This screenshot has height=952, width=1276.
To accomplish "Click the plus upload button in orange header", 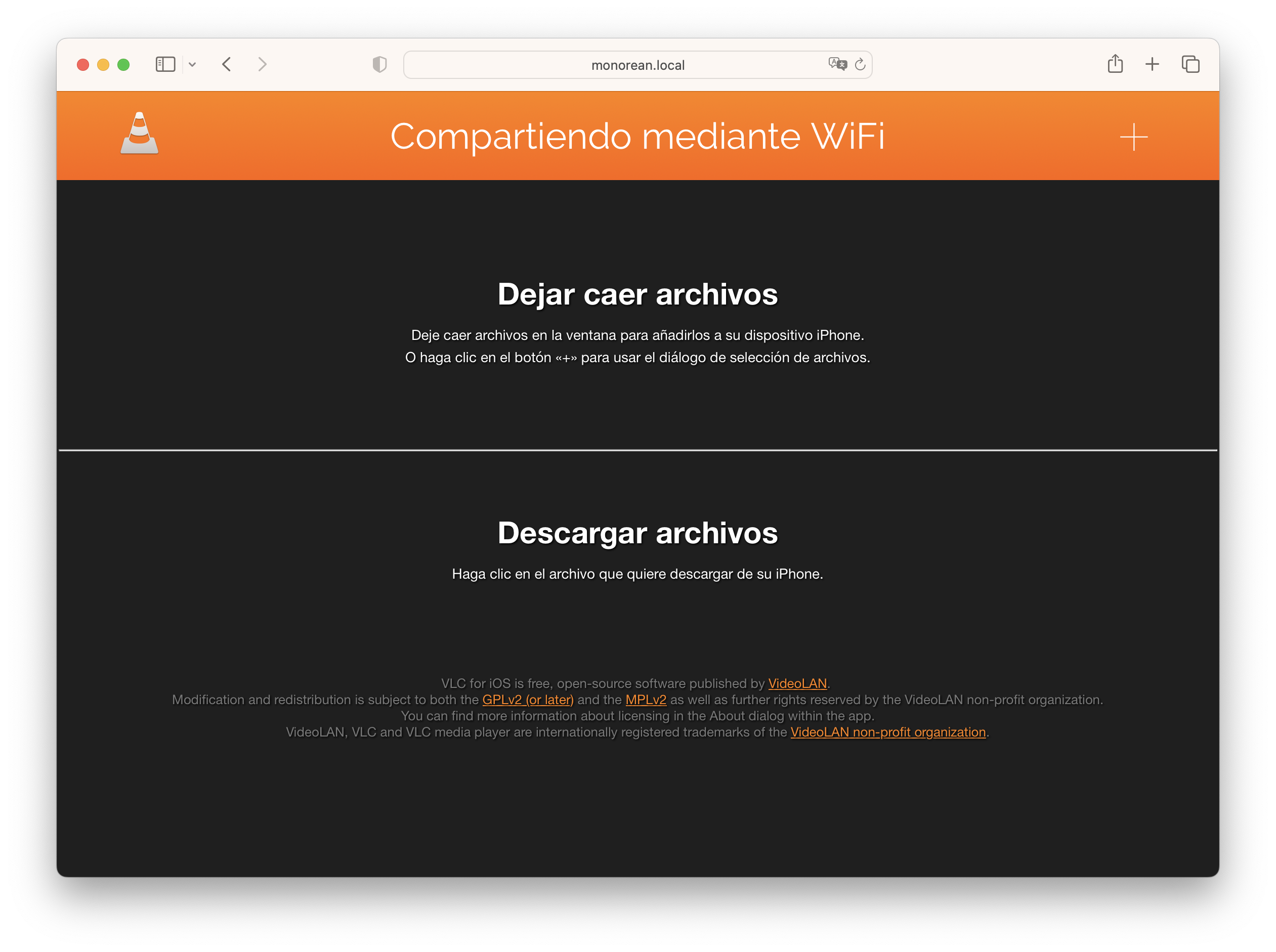I will [x=1133, y=137].
